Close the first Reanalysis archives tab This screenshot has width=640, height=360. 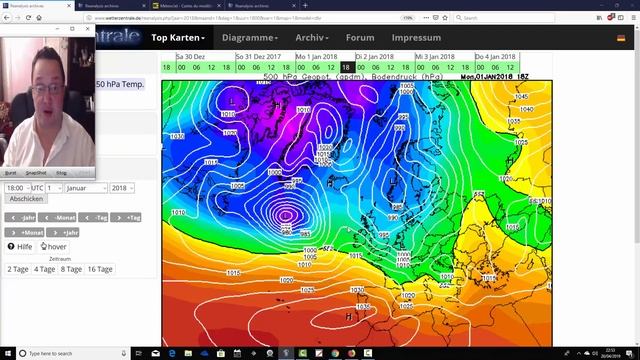tap(69, 6)
